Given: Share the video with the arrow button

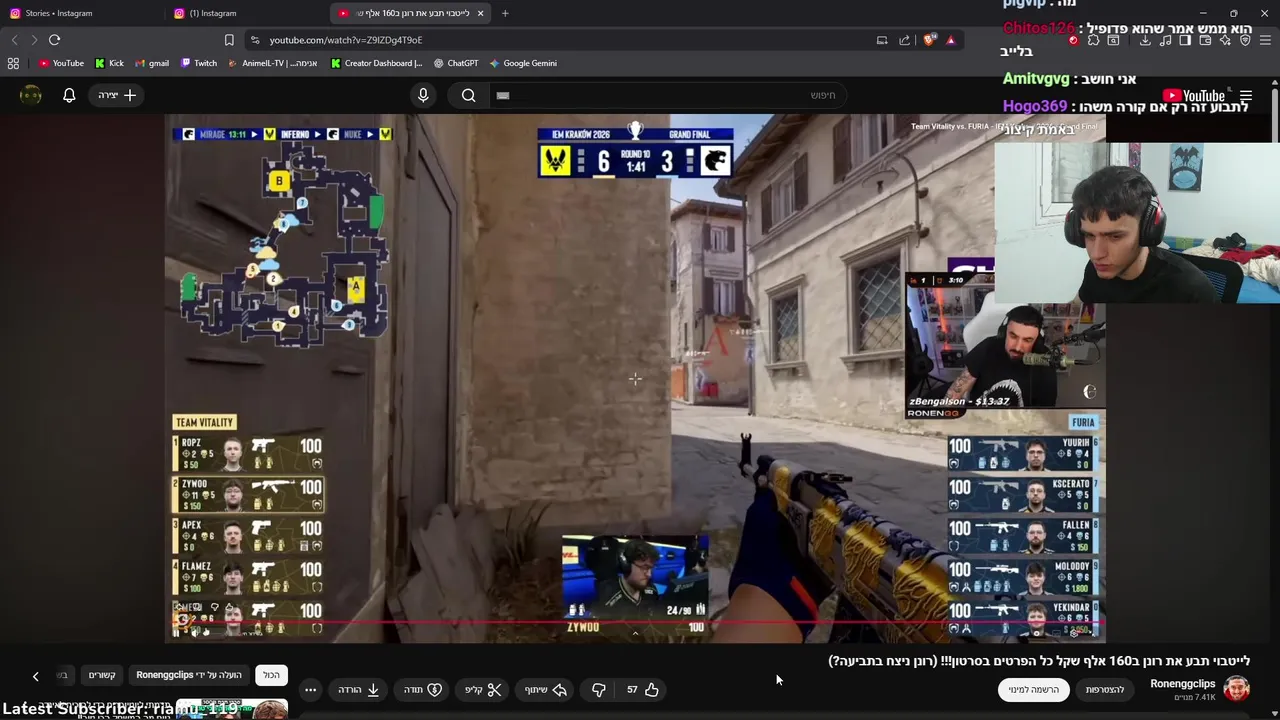Looking at the screenshot, I should click(546, 690).
